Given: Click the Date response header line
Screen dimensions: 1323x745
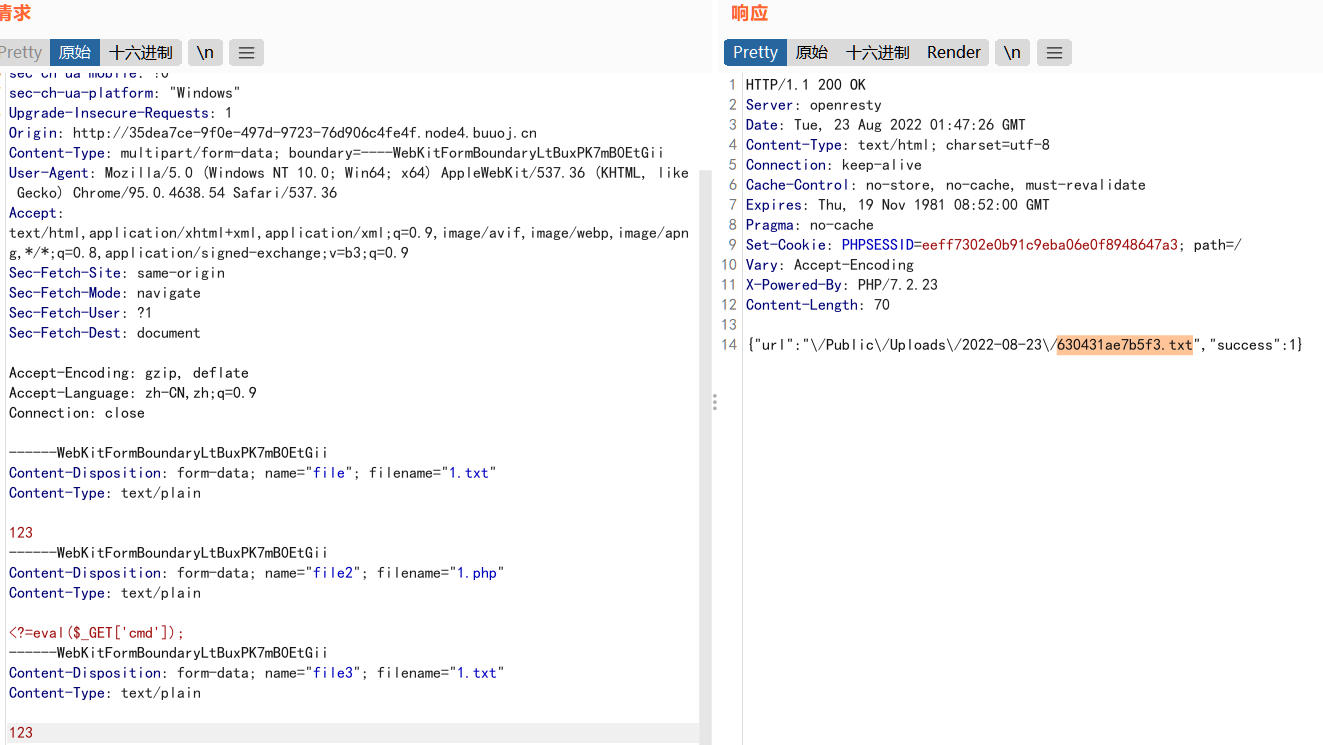Looking at the screenshot, I should pos(886,125).
